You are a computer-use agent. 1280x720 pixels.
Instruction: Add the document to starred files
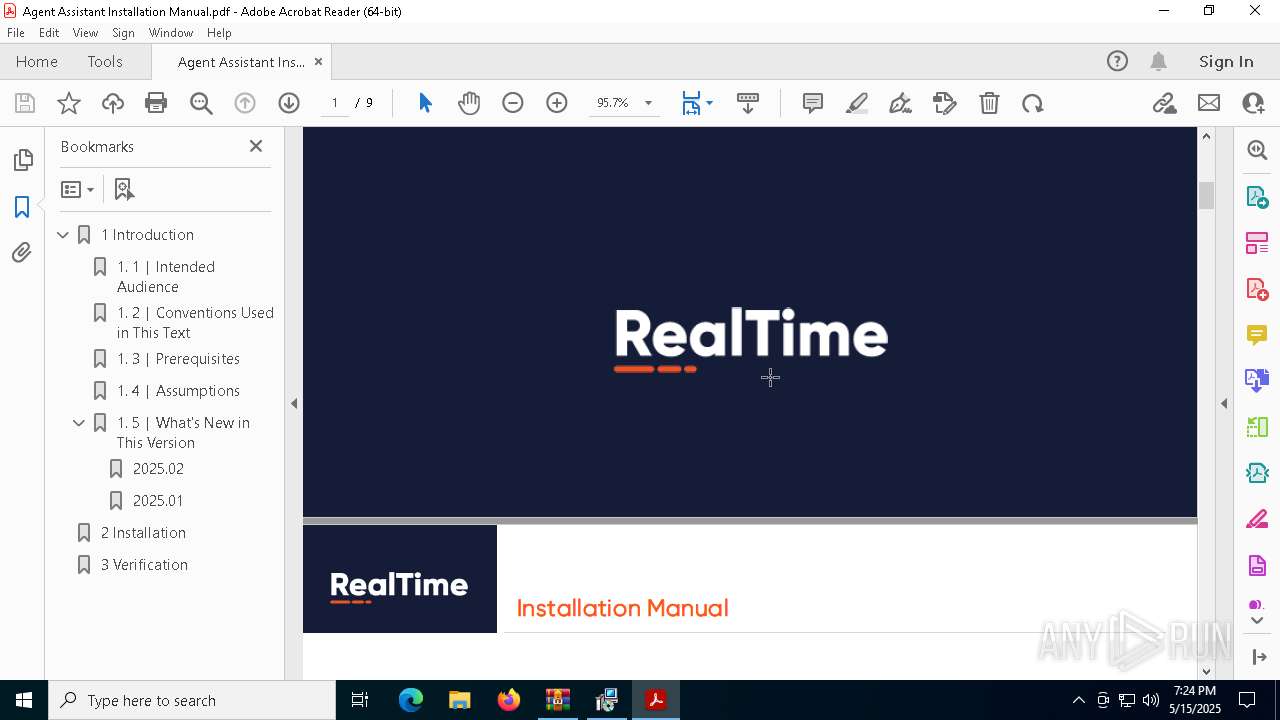click(x=69, y=103)
